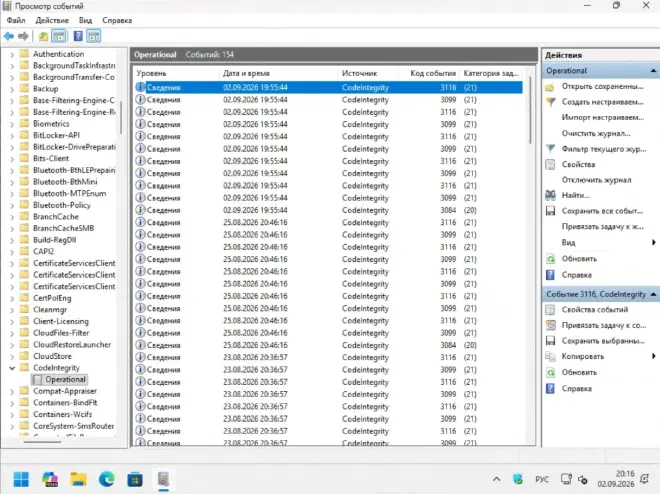Open Microsoft Store from taskbar
This screenshot has height=494, width=660.
(x=135, y=479)
